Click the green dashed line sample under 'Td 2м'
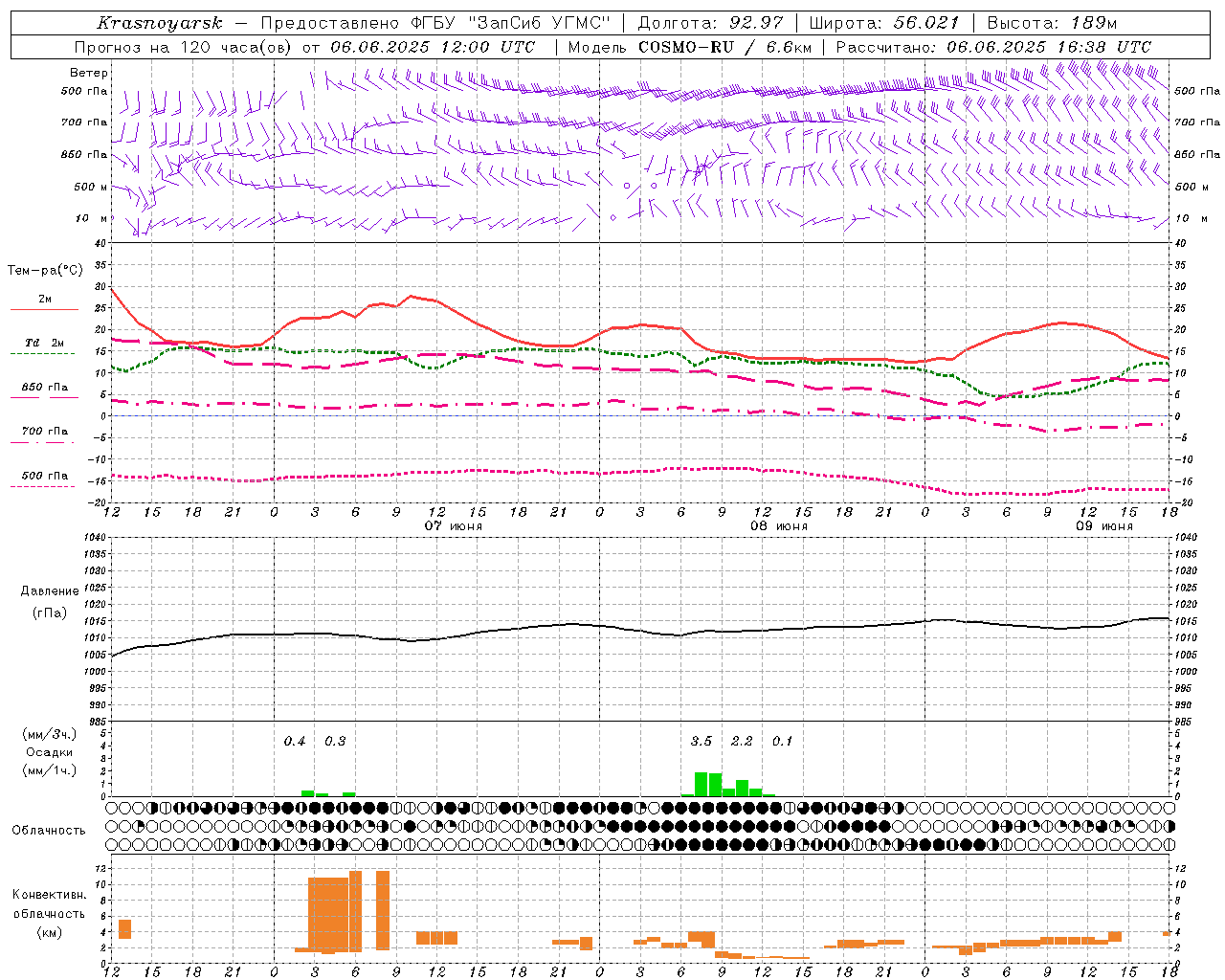The width and height of the screenshot is (1225, 980). pyautogui.click(x=42, y=354)
